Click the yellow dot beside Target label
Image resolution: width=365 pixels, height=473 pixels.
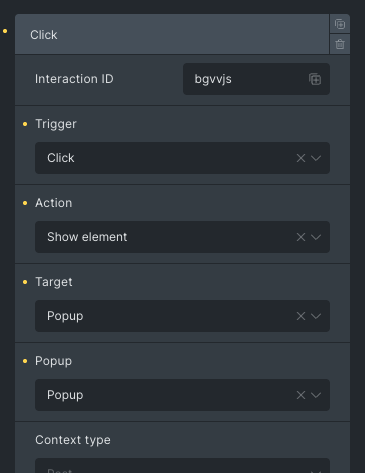pyautogui.click(x=25, y=282)
